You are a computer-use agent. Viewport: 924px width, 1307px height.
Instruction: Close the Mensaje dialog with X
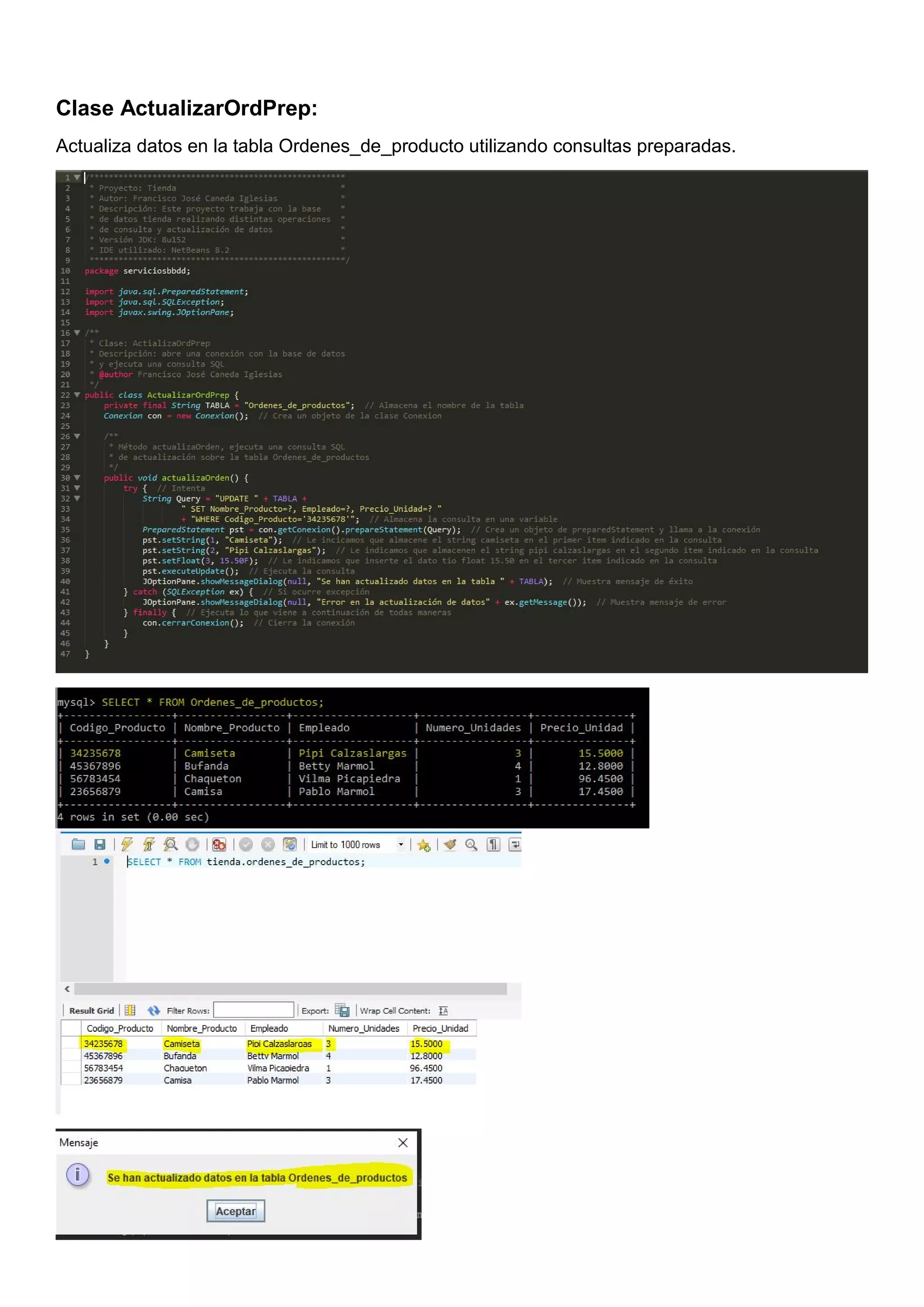tap(403, 1142)
